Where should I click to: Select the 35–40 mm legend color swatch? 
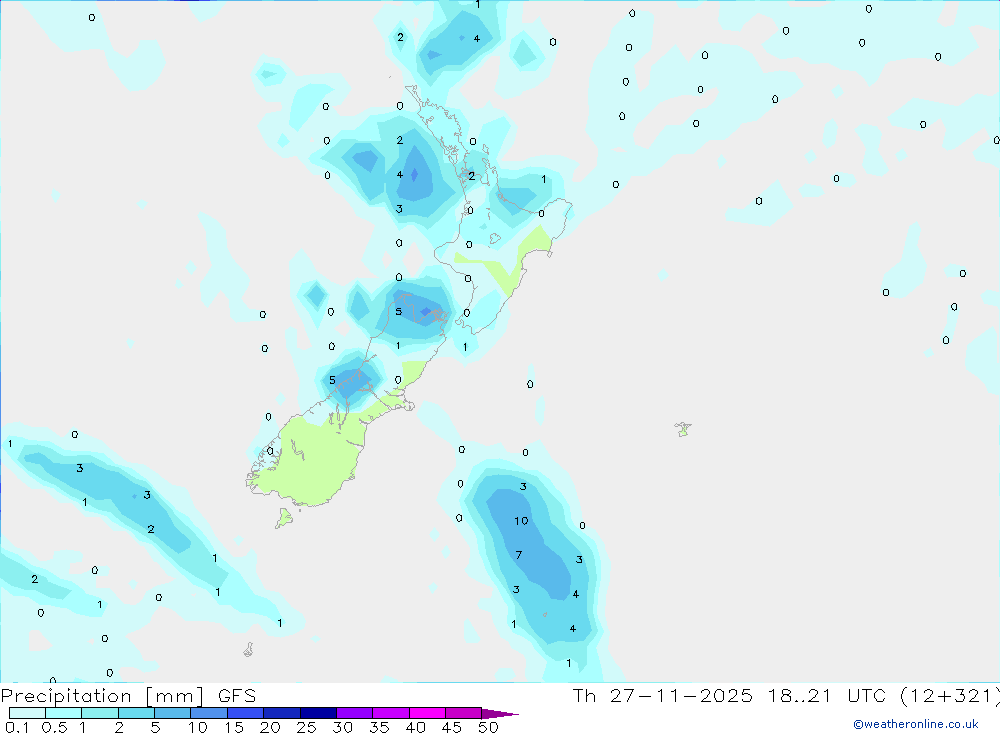391,713
